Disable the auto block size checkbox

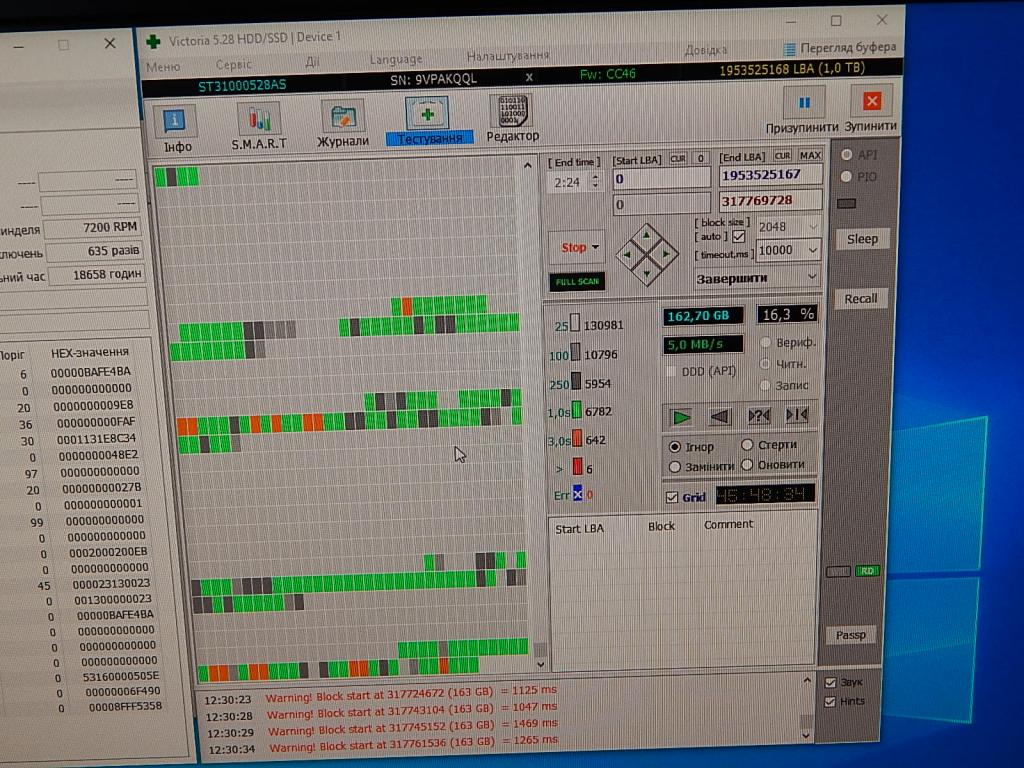739,237
